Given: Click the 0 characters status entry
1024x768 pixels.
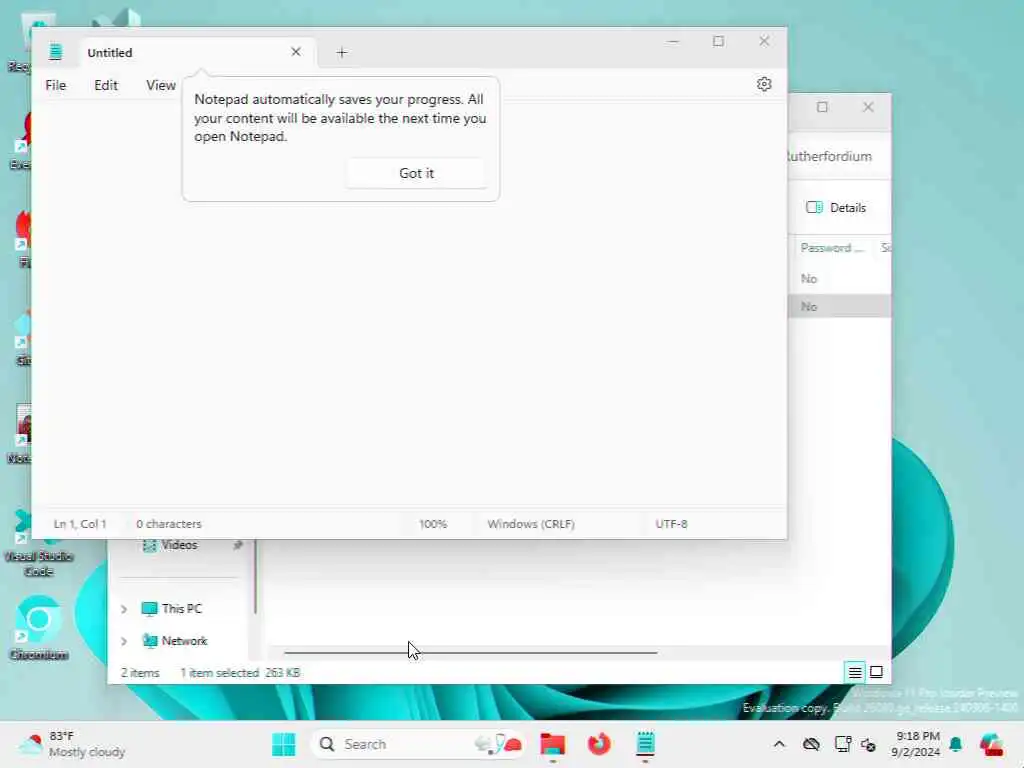Looking at the screenshot, I should pyautogui.click(x=168, y=524).
